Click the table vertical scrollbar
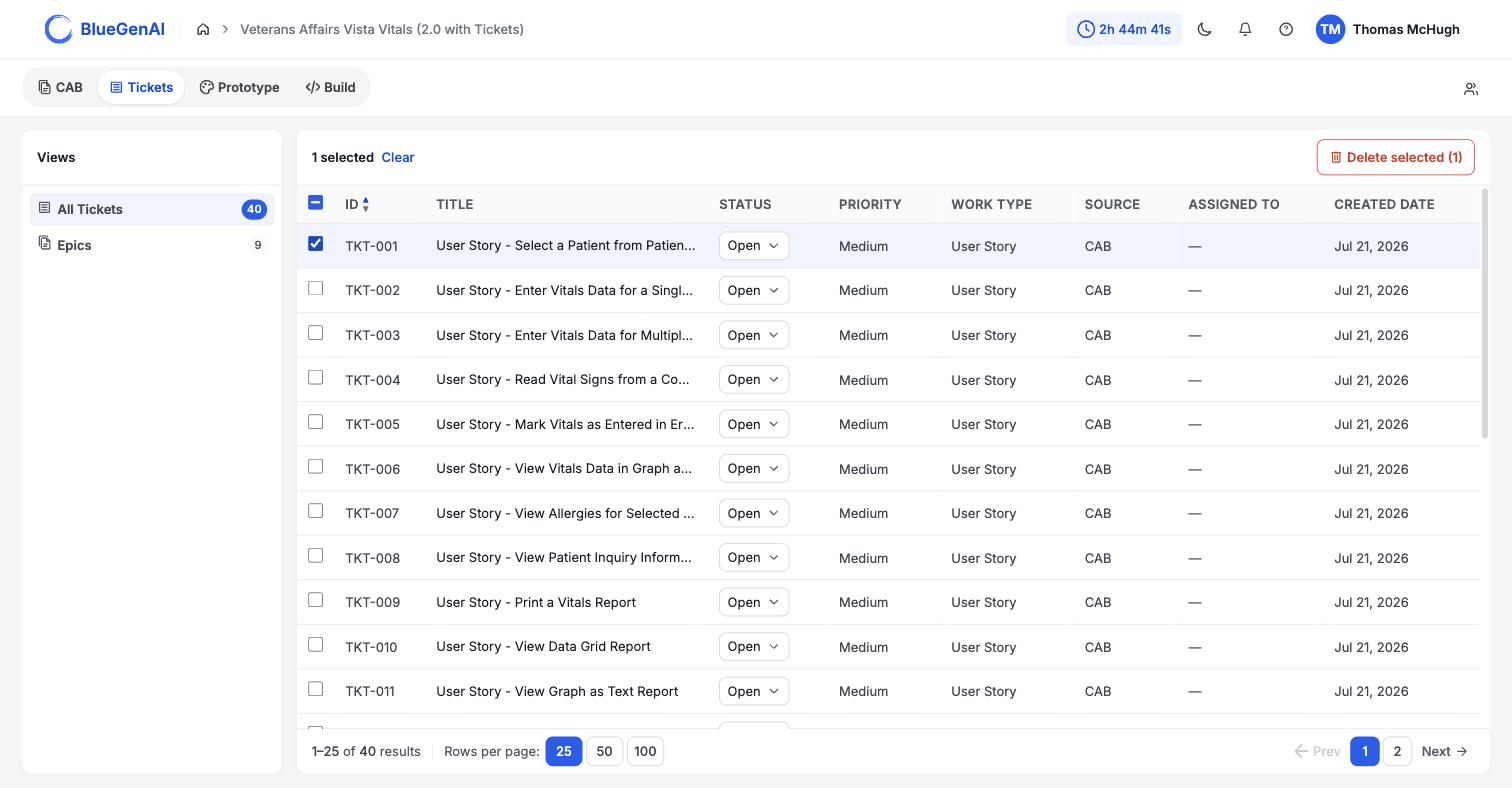This screenshot has height=788, width=1512. pos(1485,313)
